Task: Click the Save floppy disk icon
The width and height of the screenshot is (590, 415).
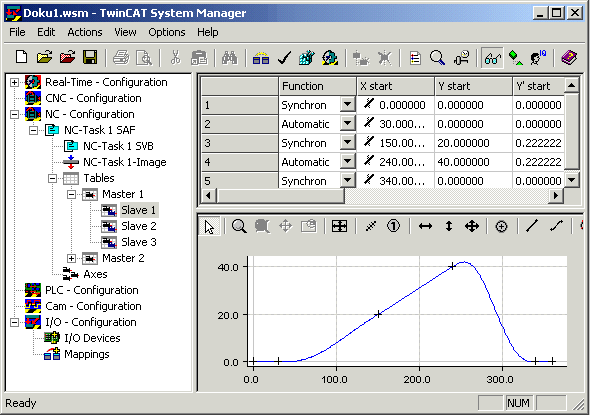Action: pos(90,58)
